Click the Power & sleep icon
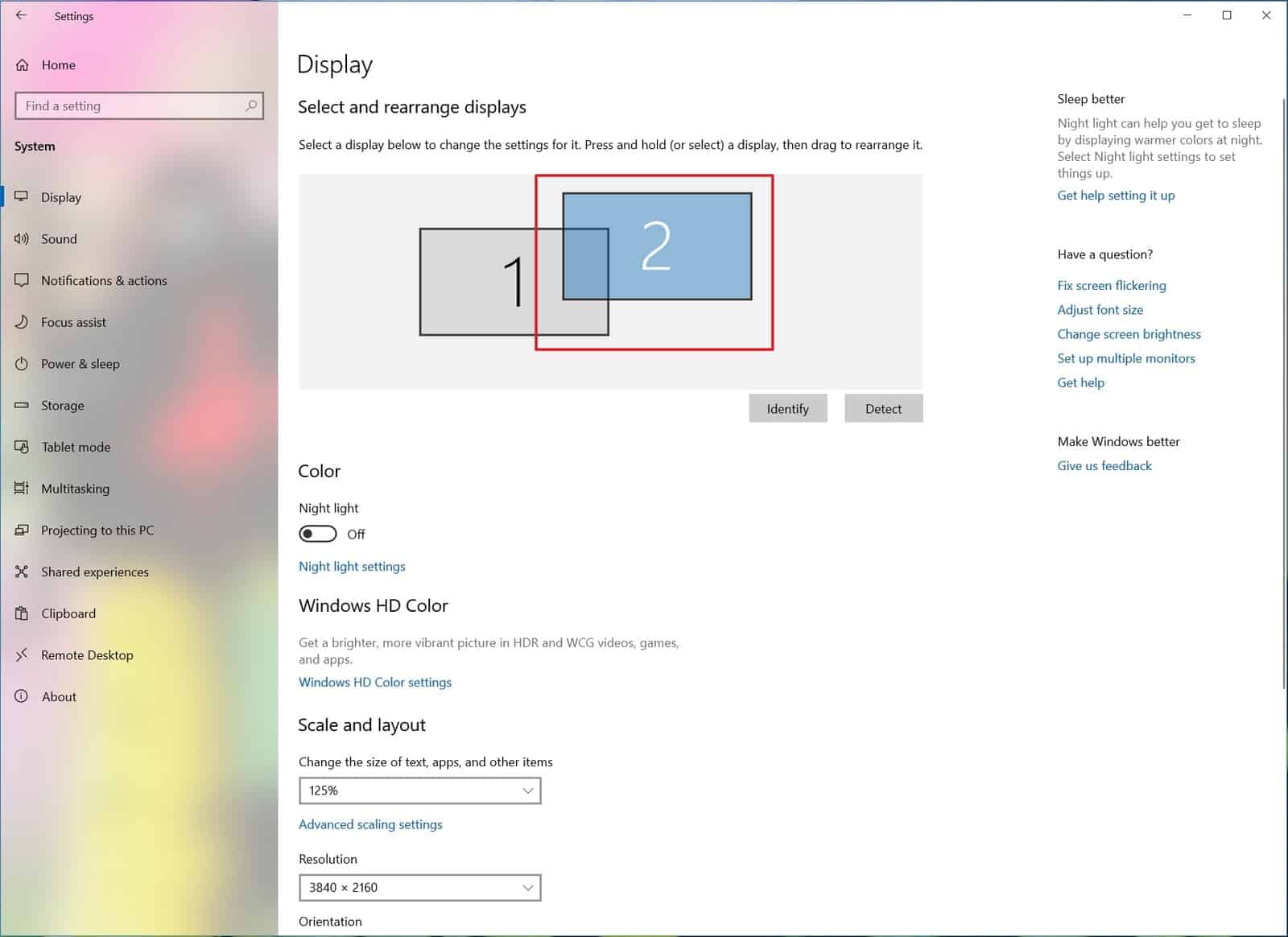 [x=22, y=364]
